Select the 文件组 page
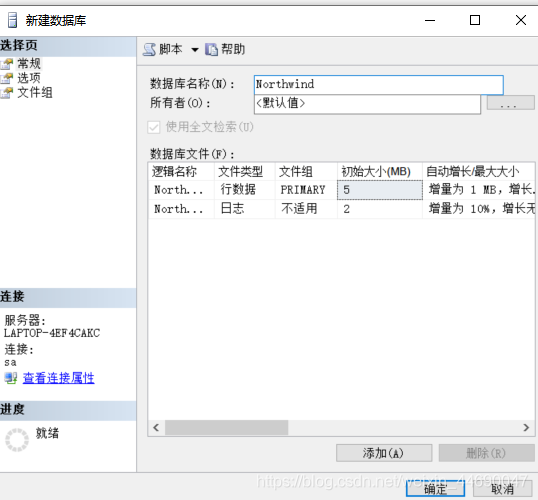Viewport: 538px width, 500px height. point(35,92)
